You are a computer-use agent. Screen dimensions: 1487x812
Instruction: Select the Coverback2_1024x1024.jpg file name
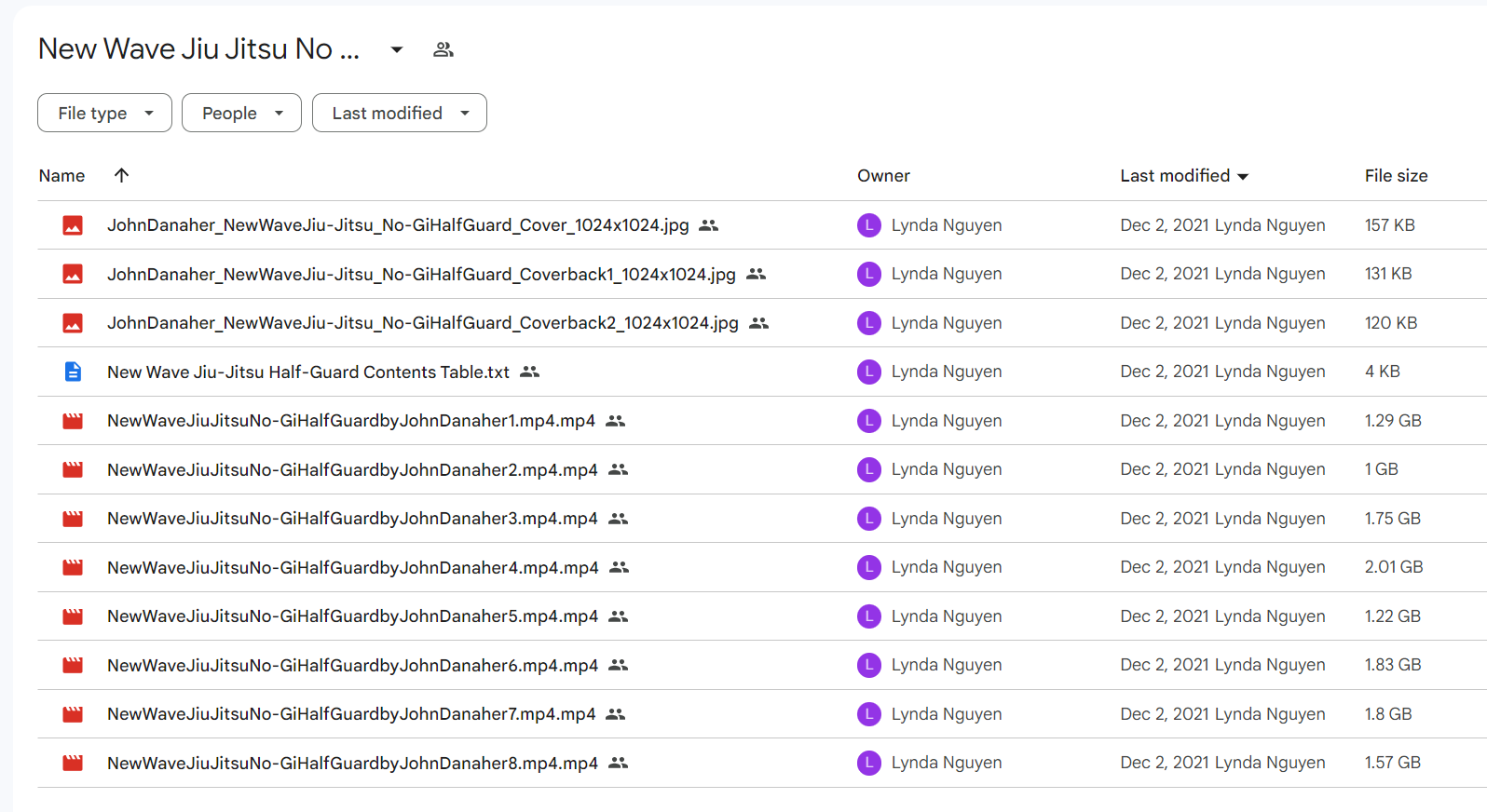click(x=423, y=323)
